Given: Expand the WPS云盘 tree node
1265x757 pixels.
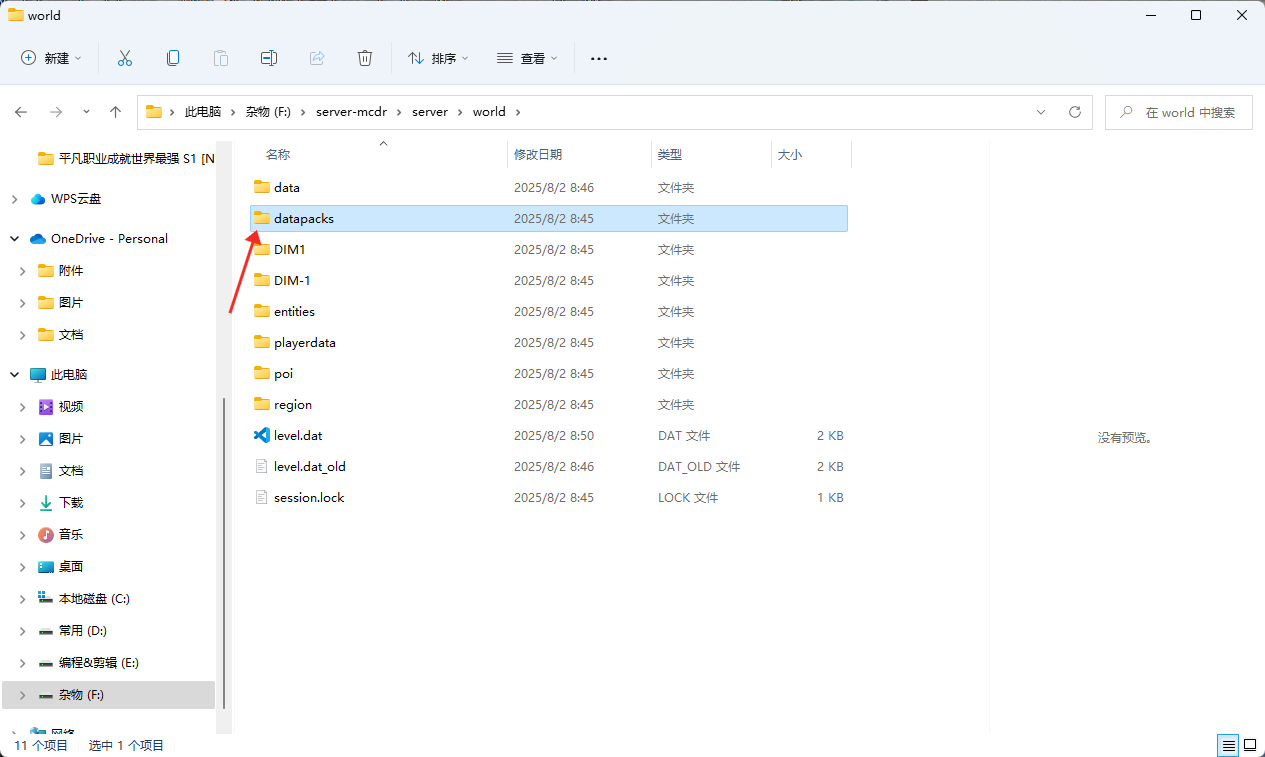Looking at the screenshot, I should (x=14, y=199).
